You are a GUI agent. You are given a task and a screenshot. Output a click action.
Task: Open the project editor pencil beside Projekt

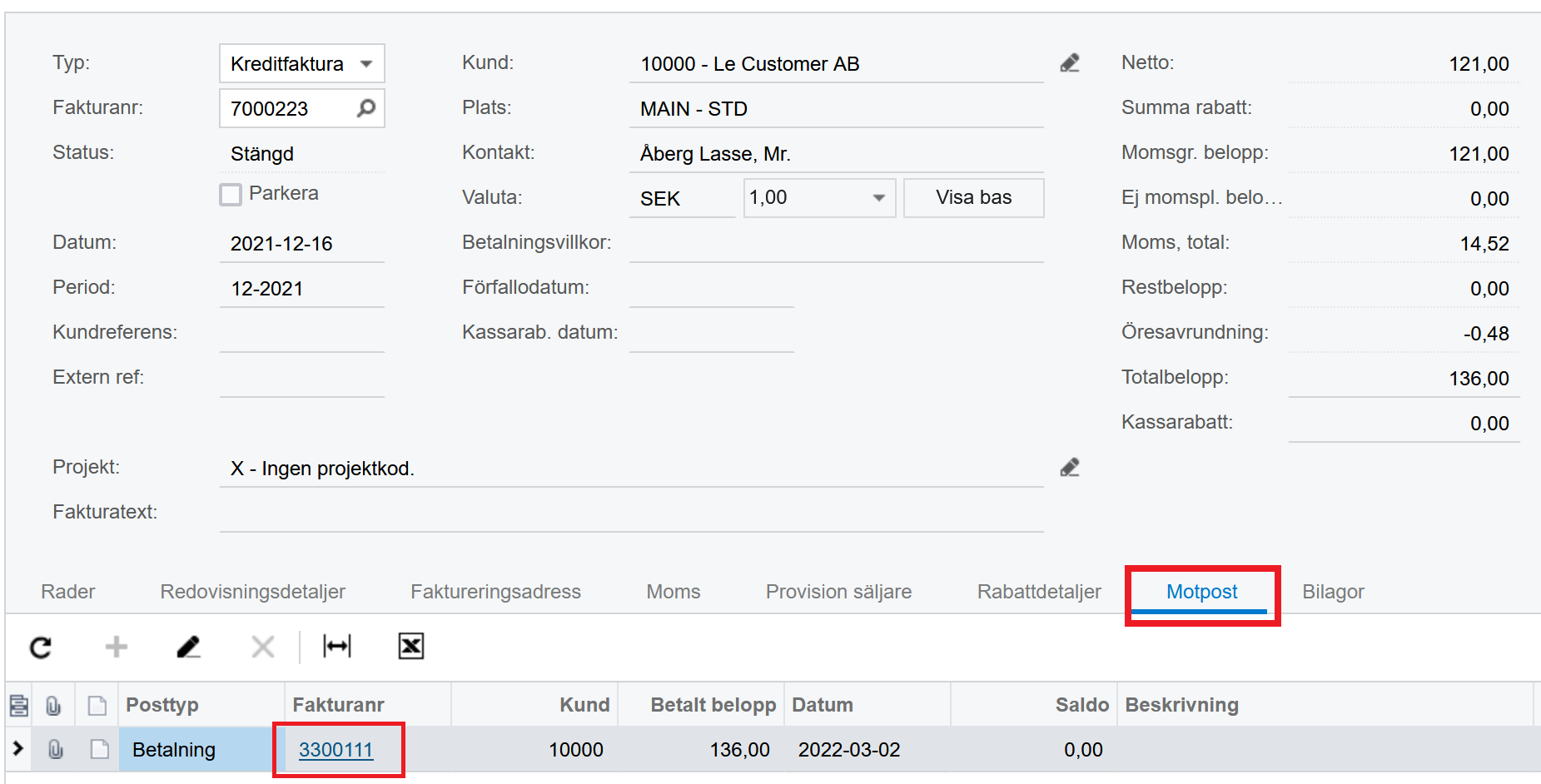pyautogui.click(x=1070, y=467)
